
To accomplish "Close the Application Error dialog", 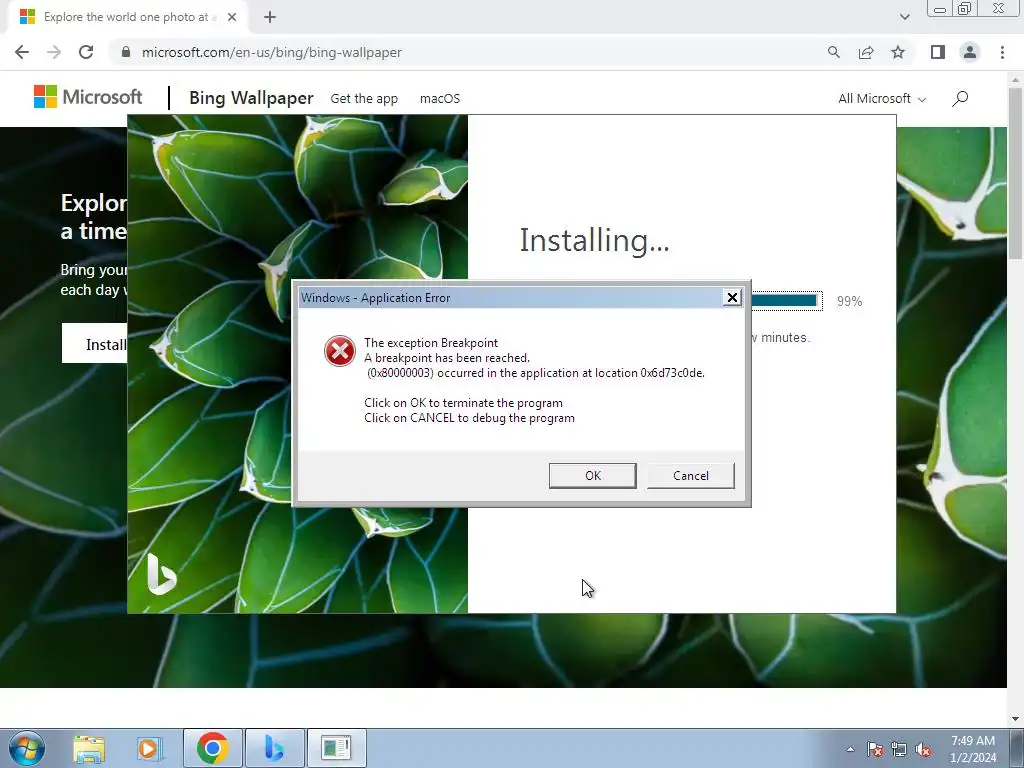I will (x=732, y=298).
